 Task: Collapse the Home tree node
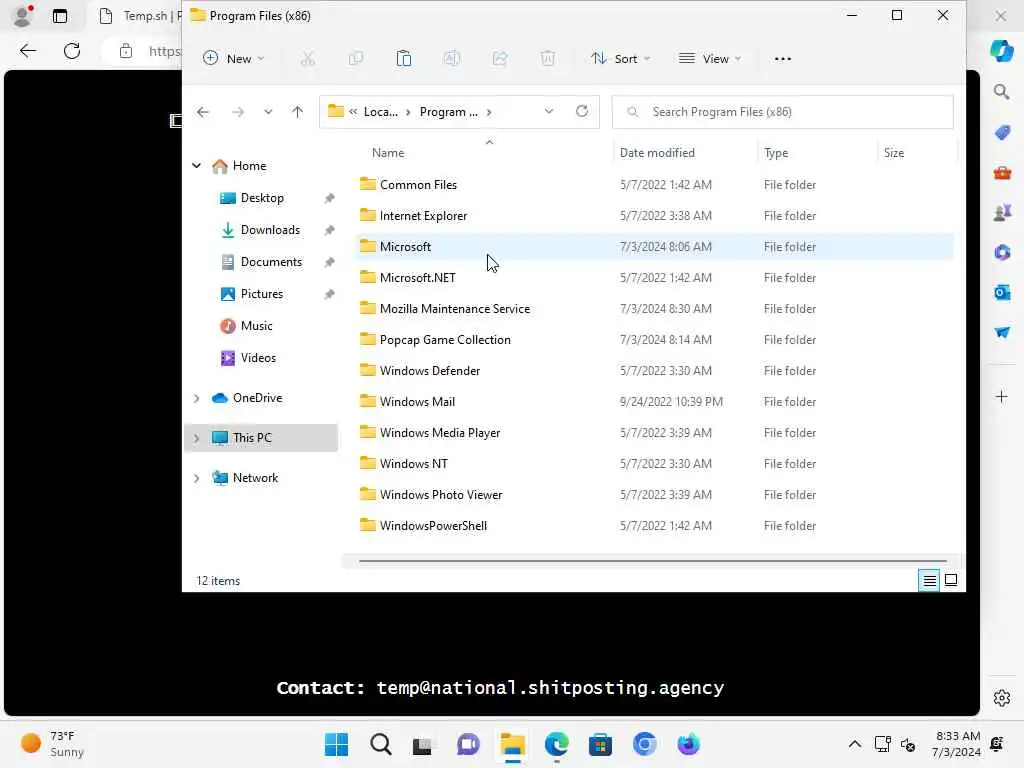tap(197, 166)
